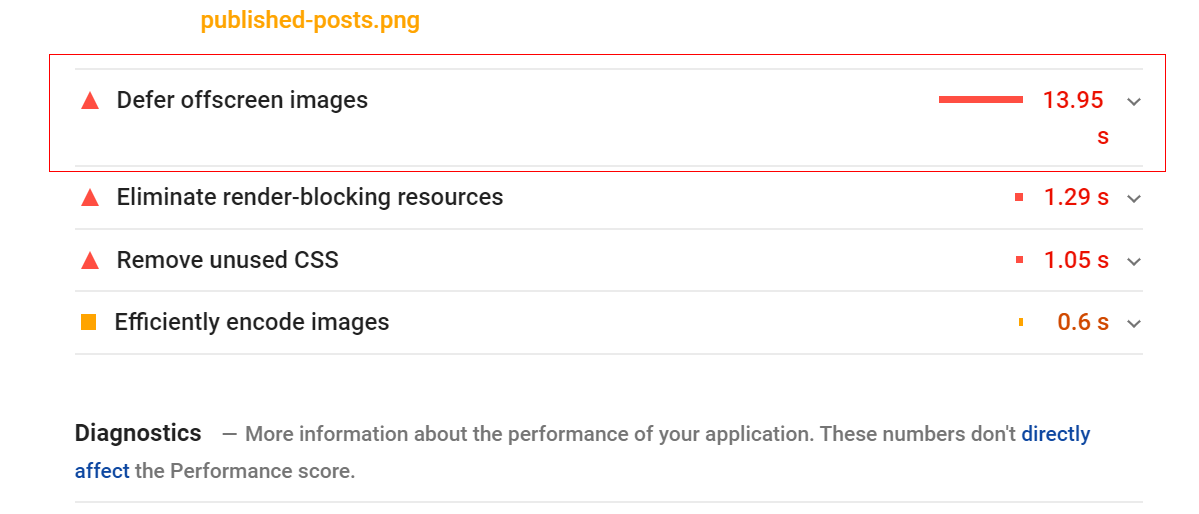
Task: Click the small red bar beside 1.29 s
Action: coord(1019,197)
